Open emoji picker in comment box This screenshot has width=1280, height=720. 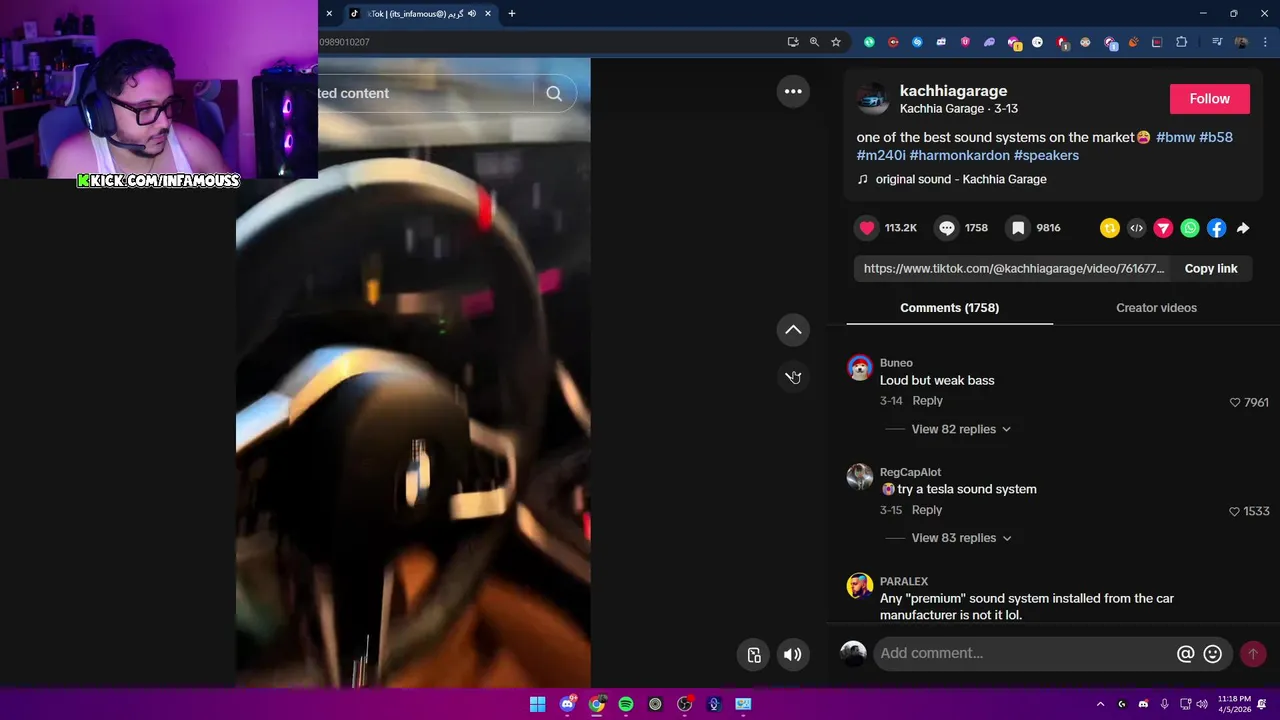click(1213, 654)
